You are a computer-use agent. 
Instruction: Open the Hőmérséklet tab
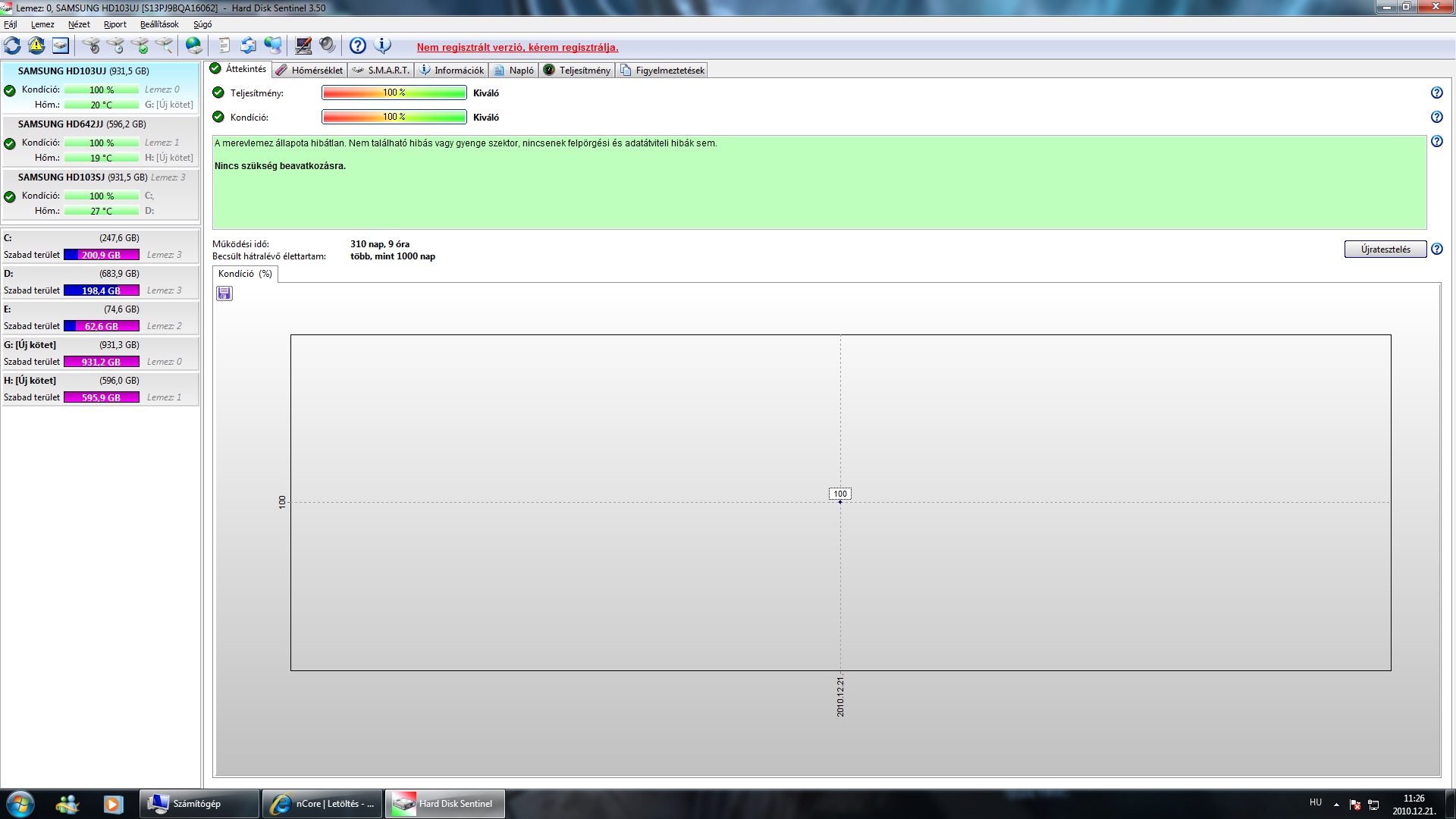[309, 71]
